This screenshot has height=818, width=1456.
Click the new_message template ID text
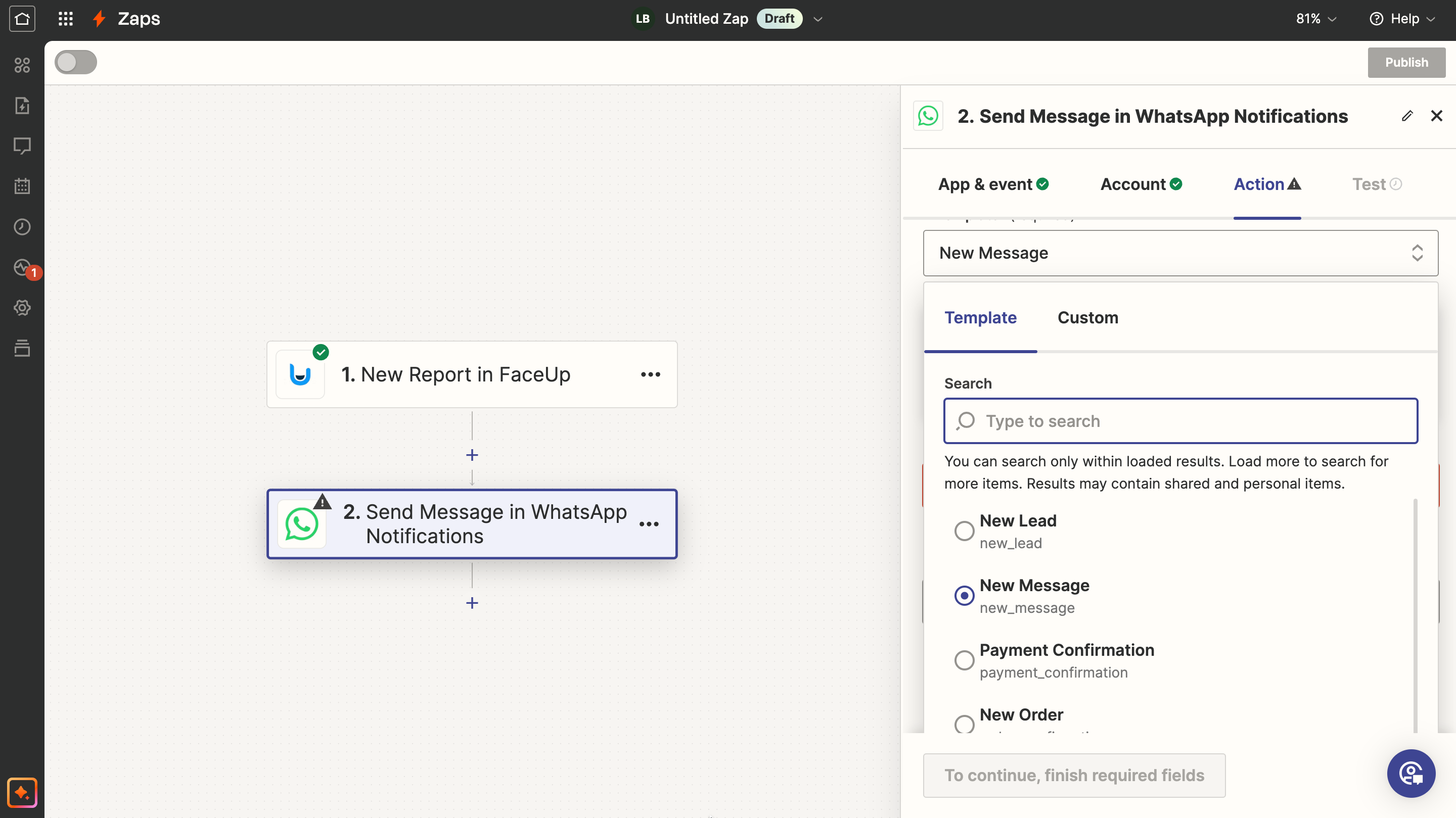pyautogui.click(x=1027, y=608)
